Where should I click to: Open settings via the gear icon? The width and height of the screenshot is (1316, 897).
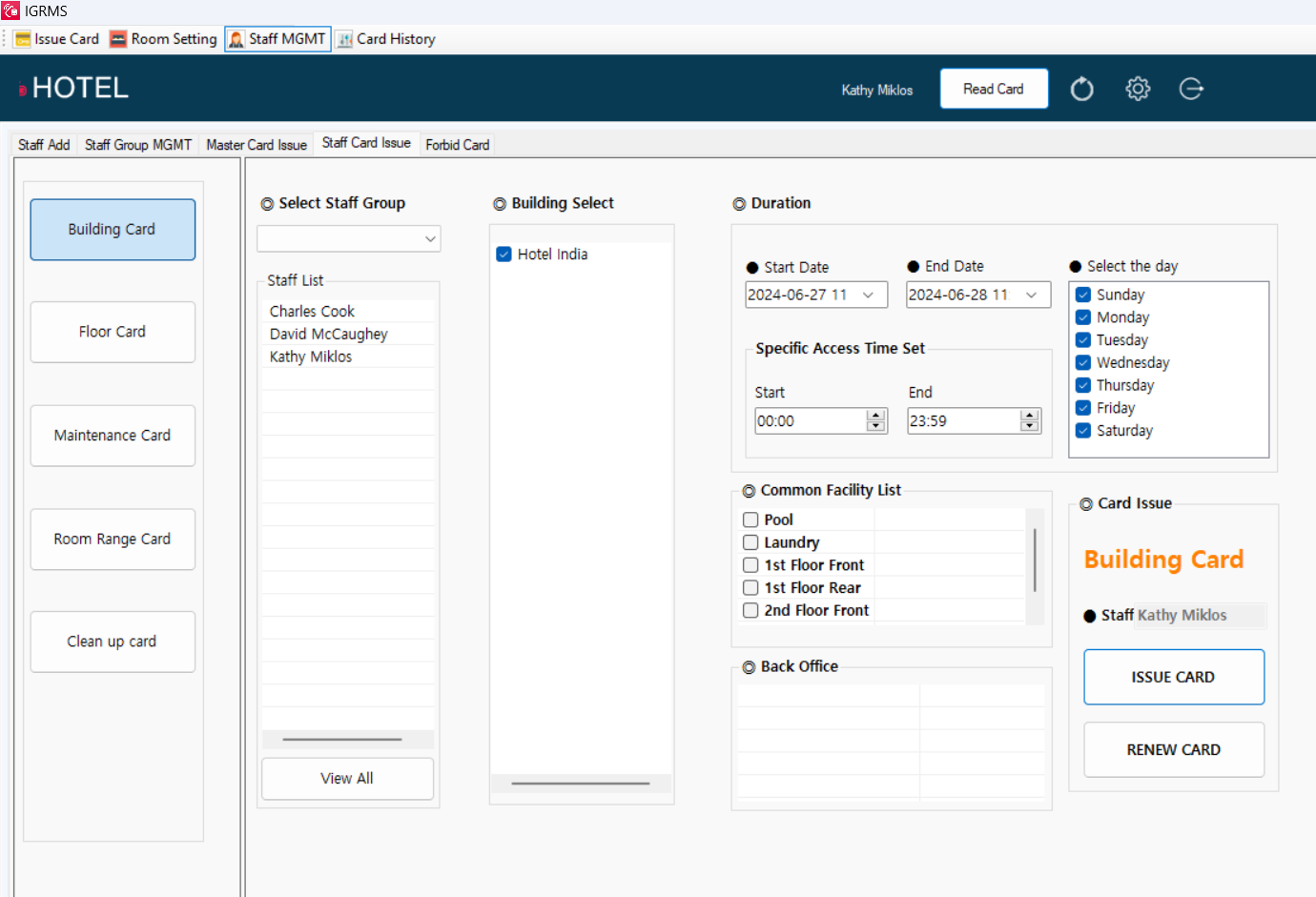point(1137,89)
